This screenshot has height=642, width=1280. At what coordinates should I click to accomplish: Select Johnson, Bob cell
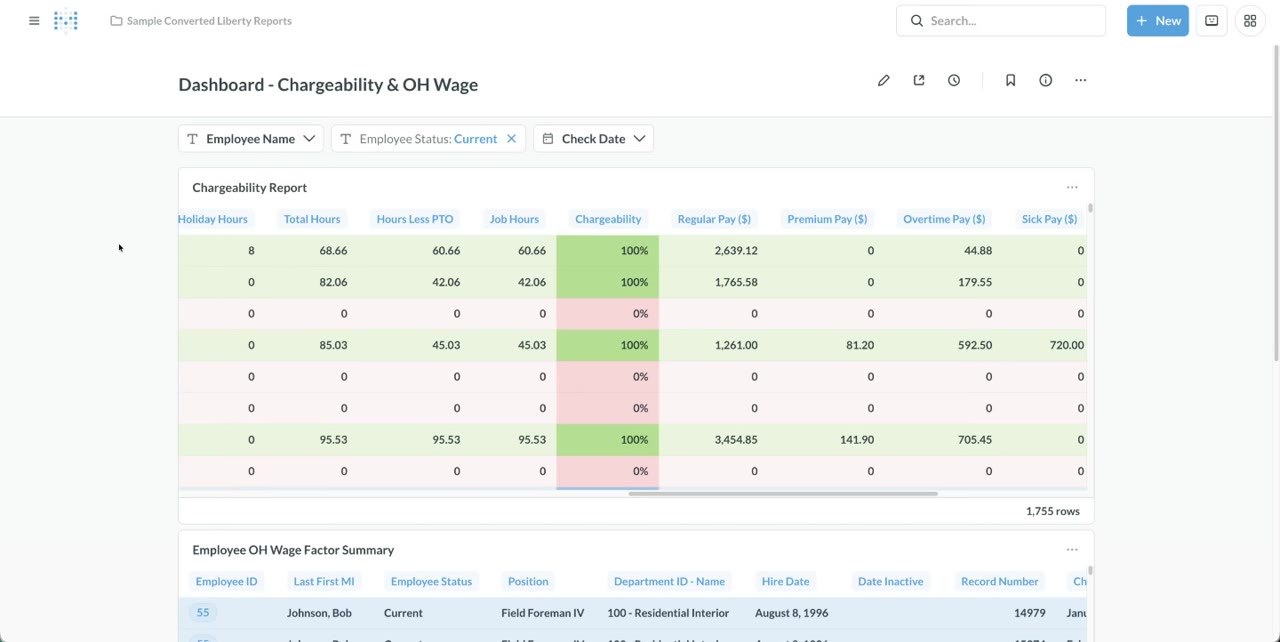[x=319, y=613]
